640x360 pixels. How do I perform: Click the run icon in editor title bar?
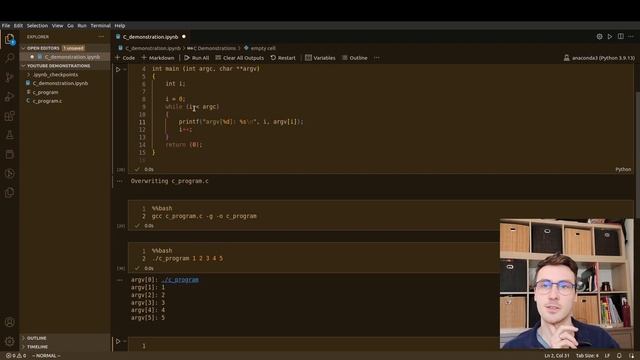610,37
